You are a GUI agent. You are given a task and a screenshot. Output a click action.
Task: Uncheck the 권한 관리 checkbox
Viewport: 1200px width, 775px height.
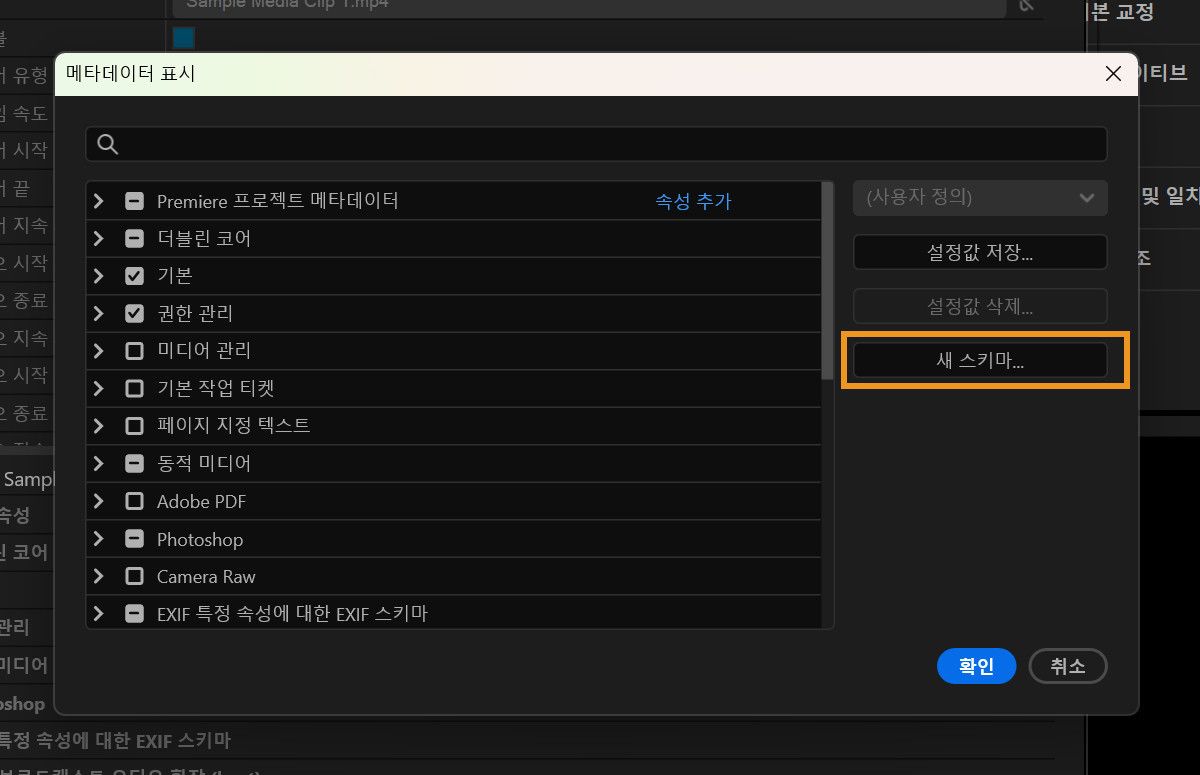pos(134,314)
